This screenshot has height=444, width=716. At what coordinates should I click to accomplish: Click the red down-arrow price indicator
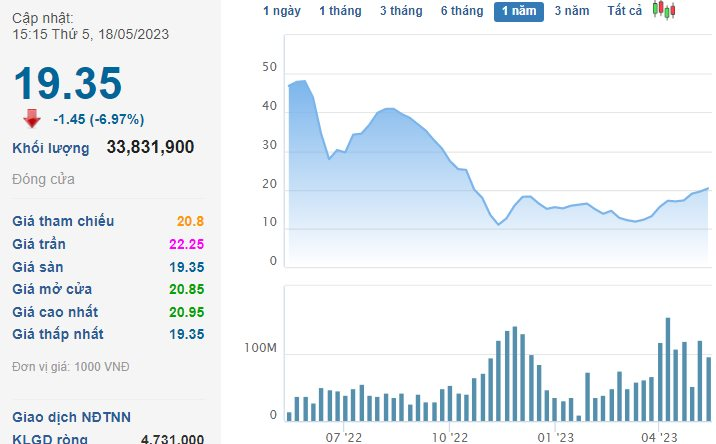[32, 119]
